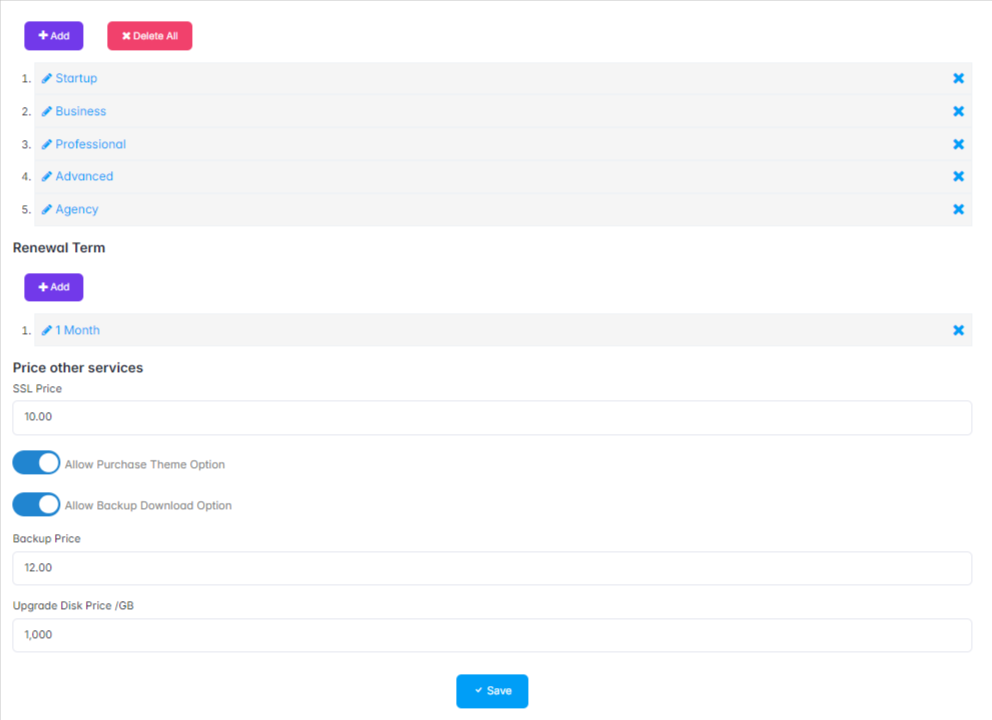Click the Professional plan name link
992x720 pixels.
pos(91,144)
